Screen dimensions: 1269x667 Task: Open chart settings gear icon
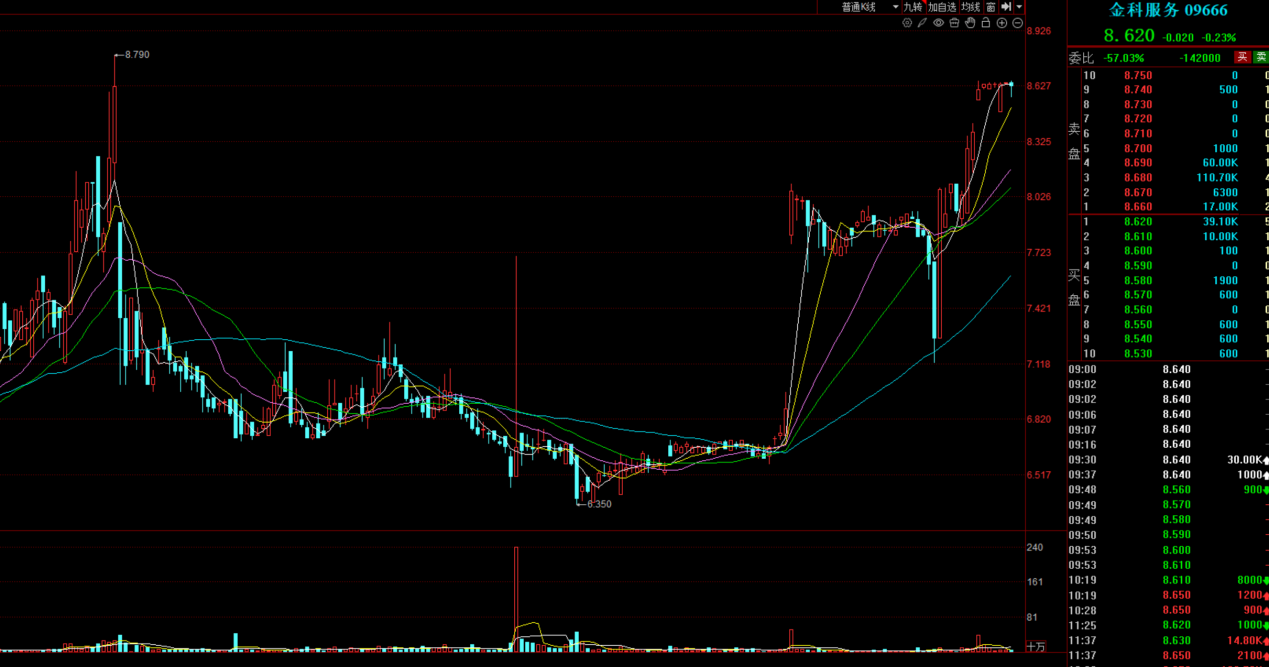point(907,23)
